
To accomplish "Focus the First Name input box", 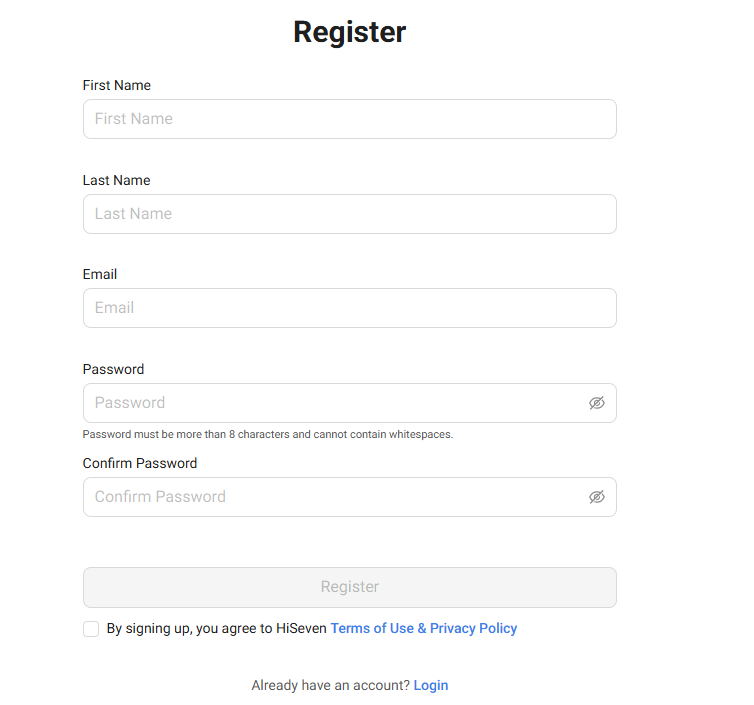I will [x=350, y=119].
